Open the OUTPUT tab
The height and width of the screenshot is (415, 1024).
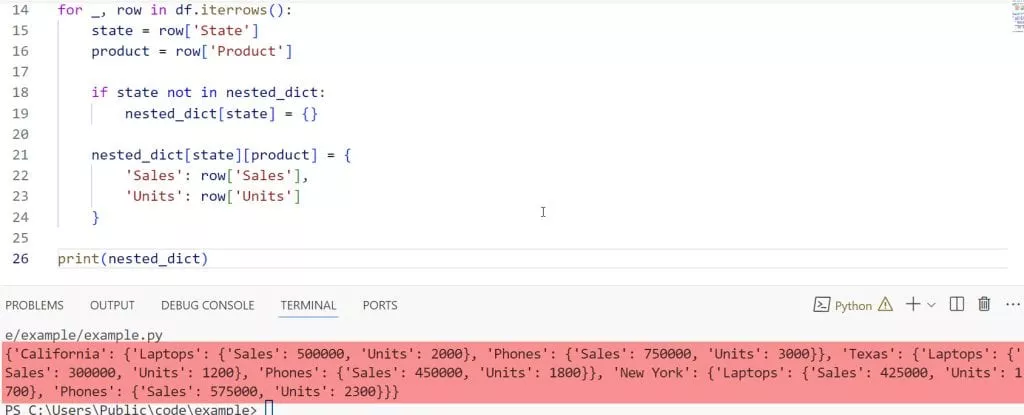pyautogui.click(x=112, y=305)
